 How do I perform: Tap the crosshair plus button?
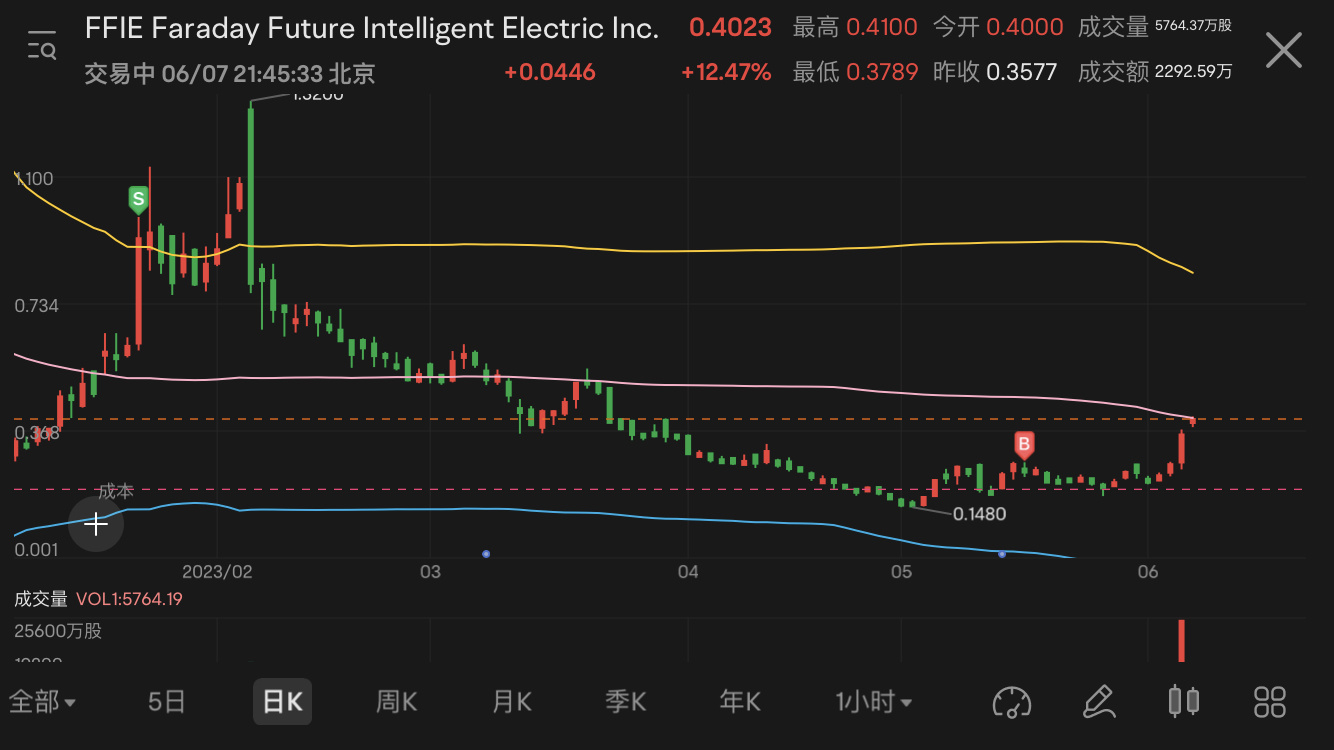point(96,524)
